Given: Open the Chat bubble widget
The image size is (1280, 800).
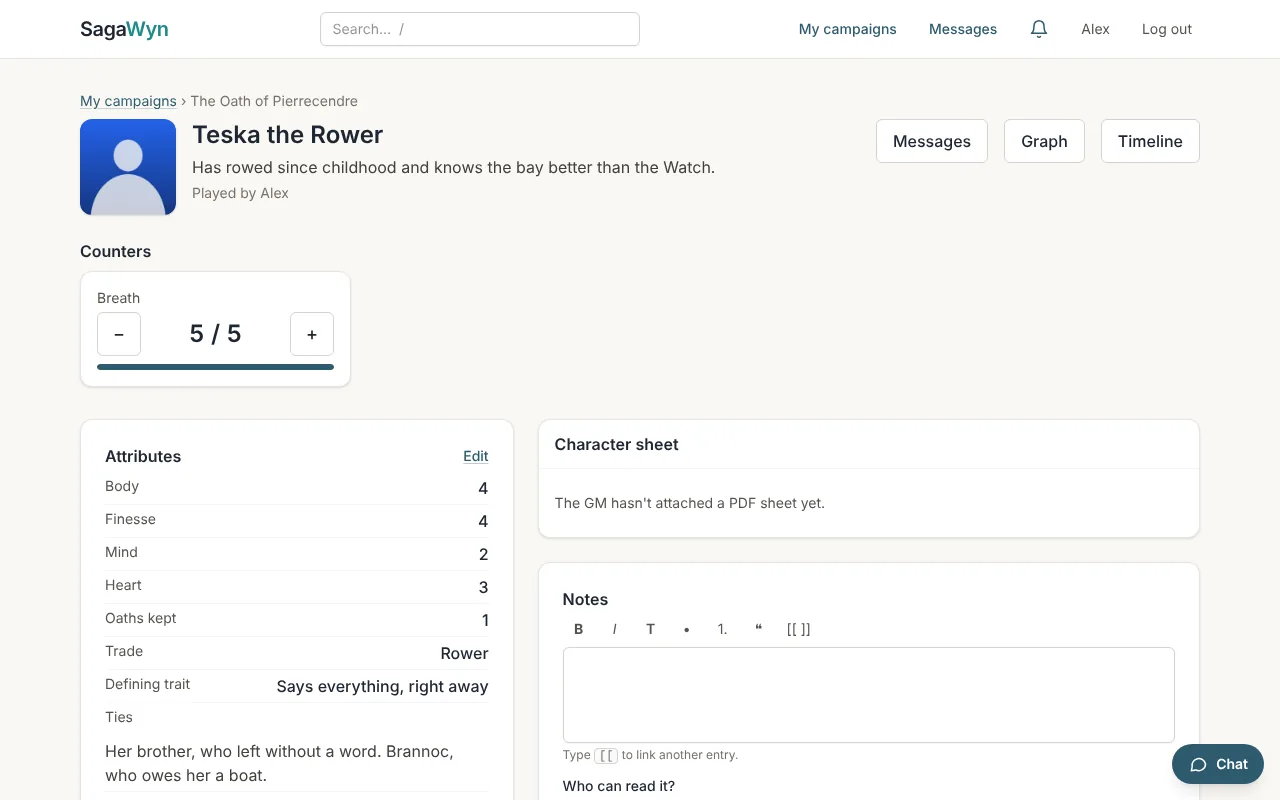Looking at the screenshot, I should 1218,764.
